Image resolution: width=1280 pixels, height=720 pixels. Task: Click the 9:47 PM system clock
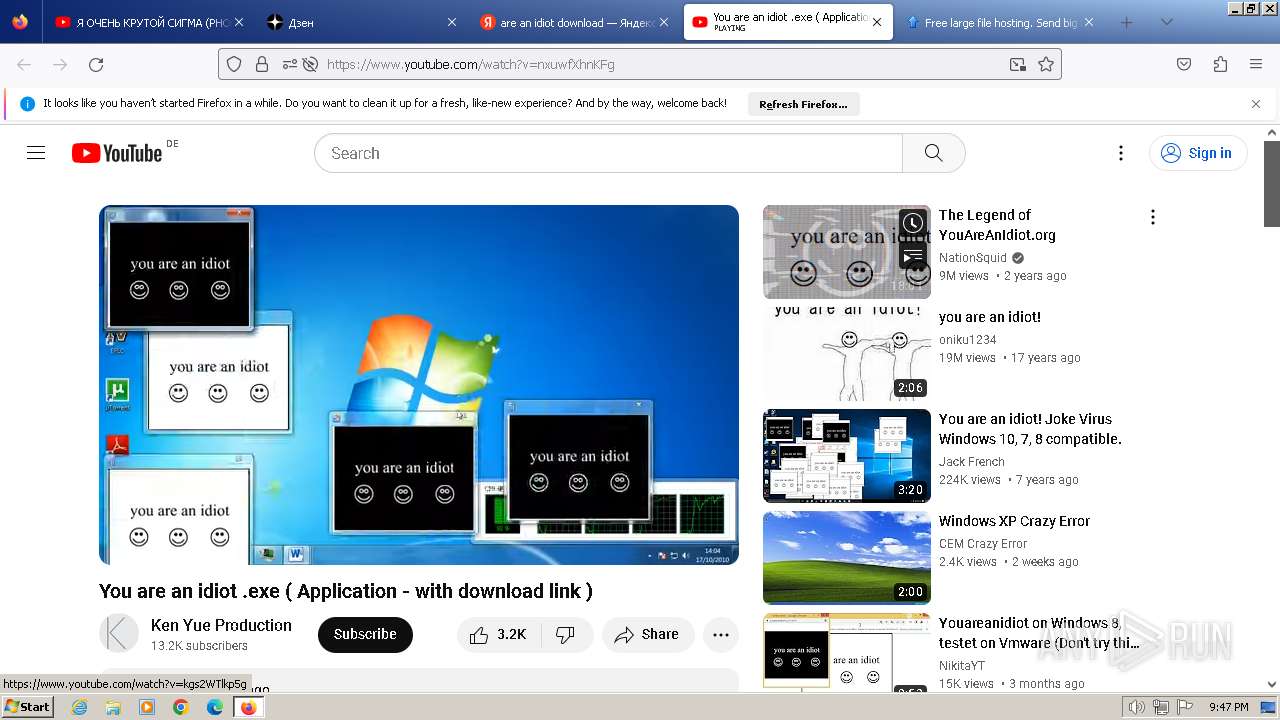point(1229,707)
